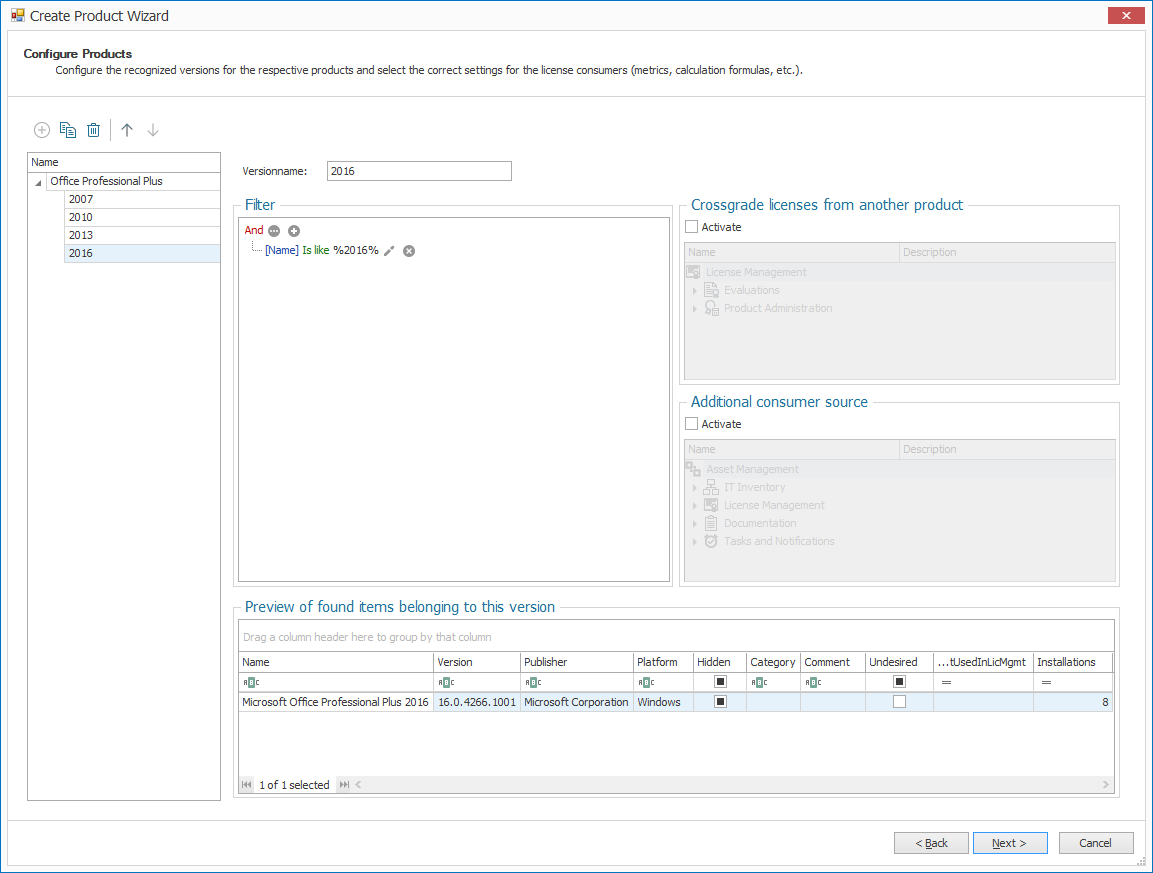Click the Versionname input field

click(x=419, y=171)
